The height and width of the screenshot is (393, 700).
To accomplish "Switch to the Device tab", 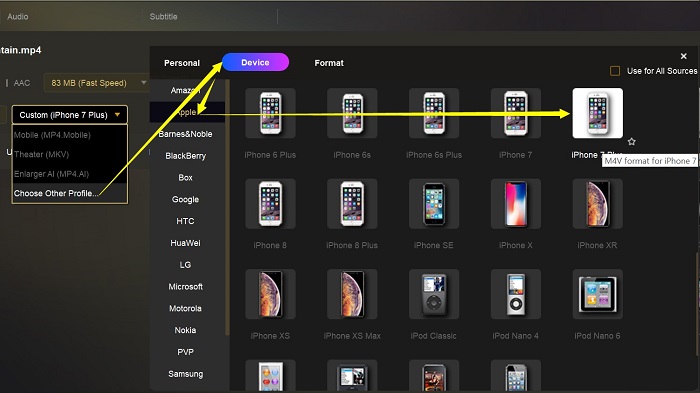I will (255, 63).
